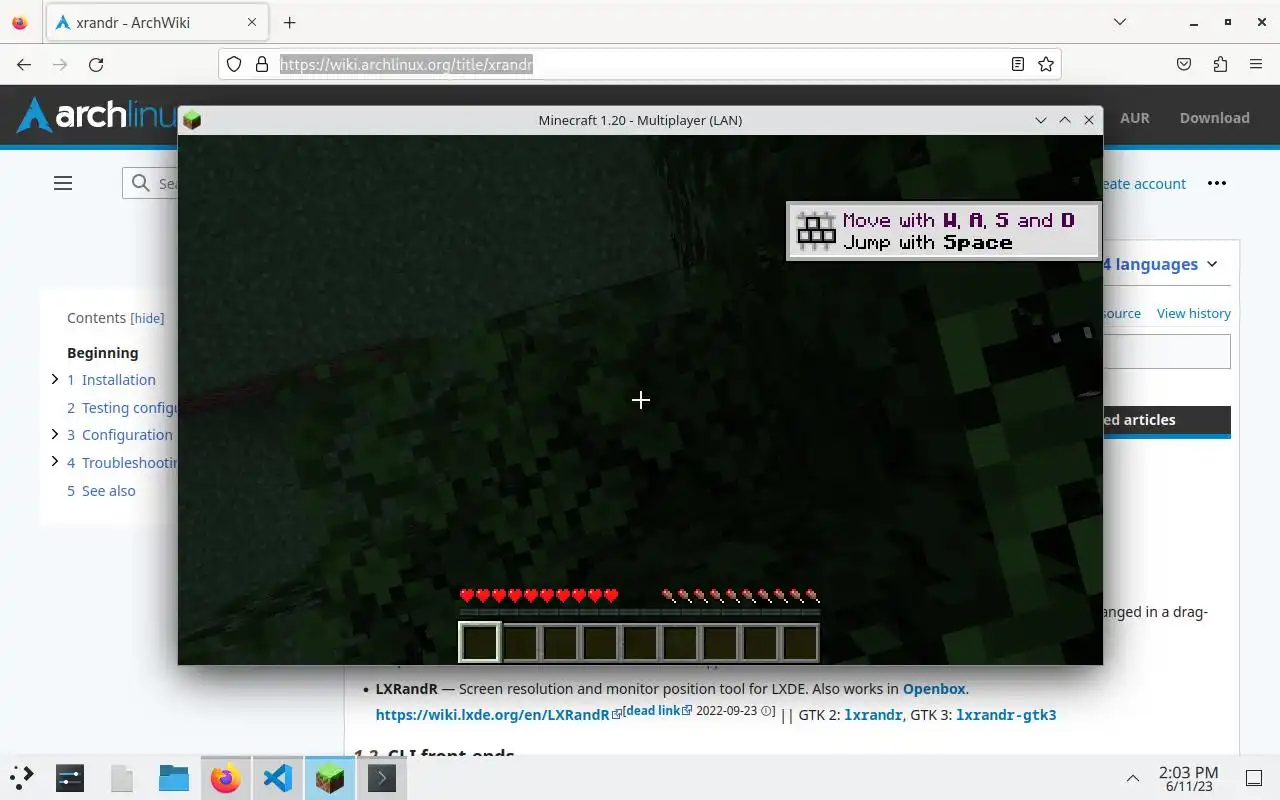Screen dimensions: 1280x800
Task: Open the lxrandr-gtk3 package link
Action: point(1006,715)
